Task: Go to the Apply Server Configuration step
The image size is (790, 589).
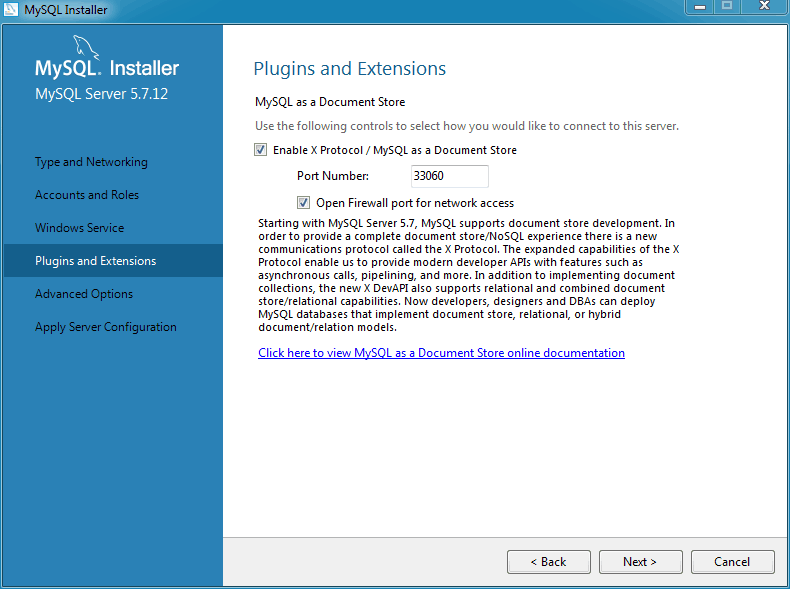Action: coord(106,327)
